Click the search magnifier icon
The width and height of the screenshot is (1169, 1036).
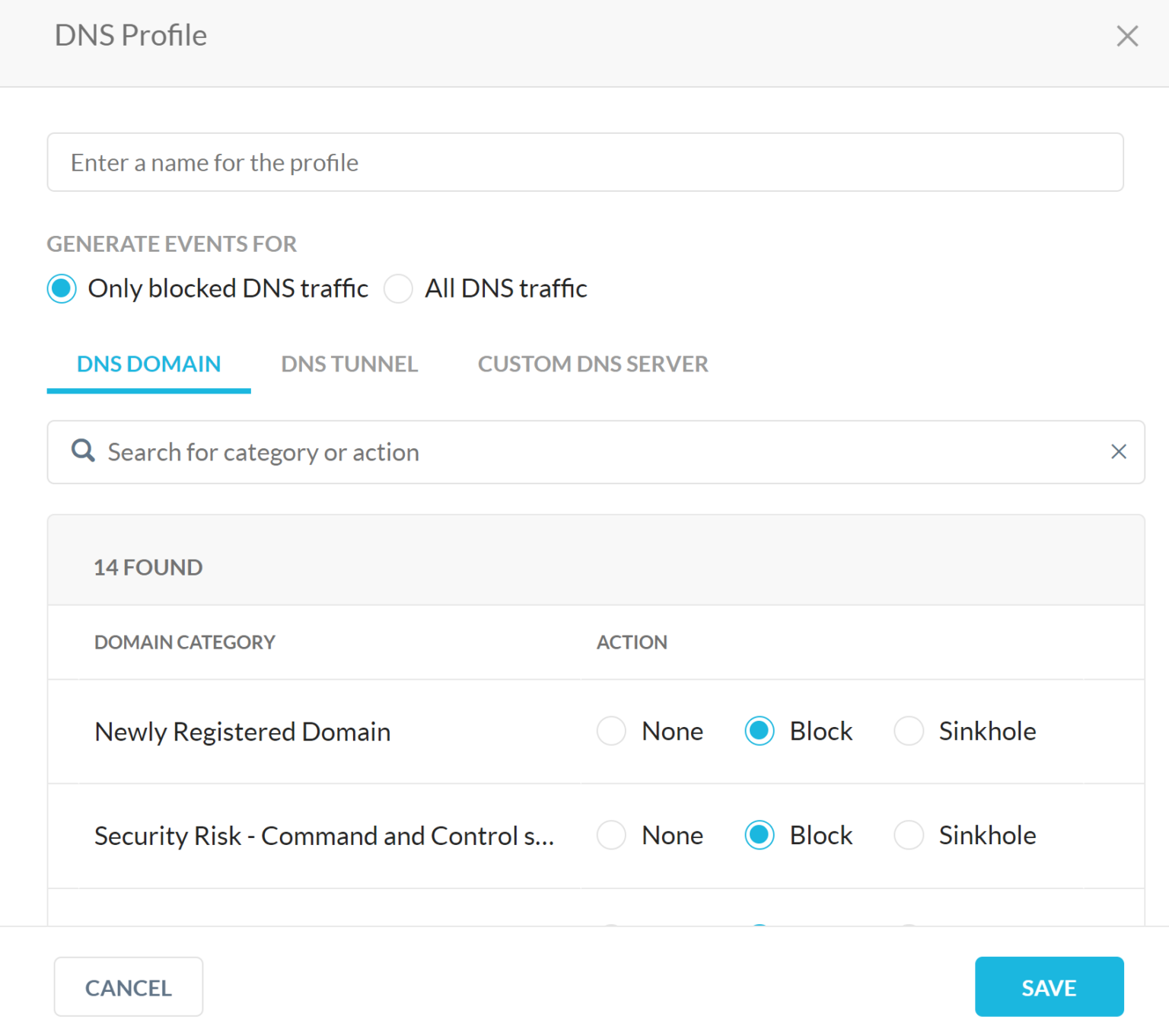(82, 451)
